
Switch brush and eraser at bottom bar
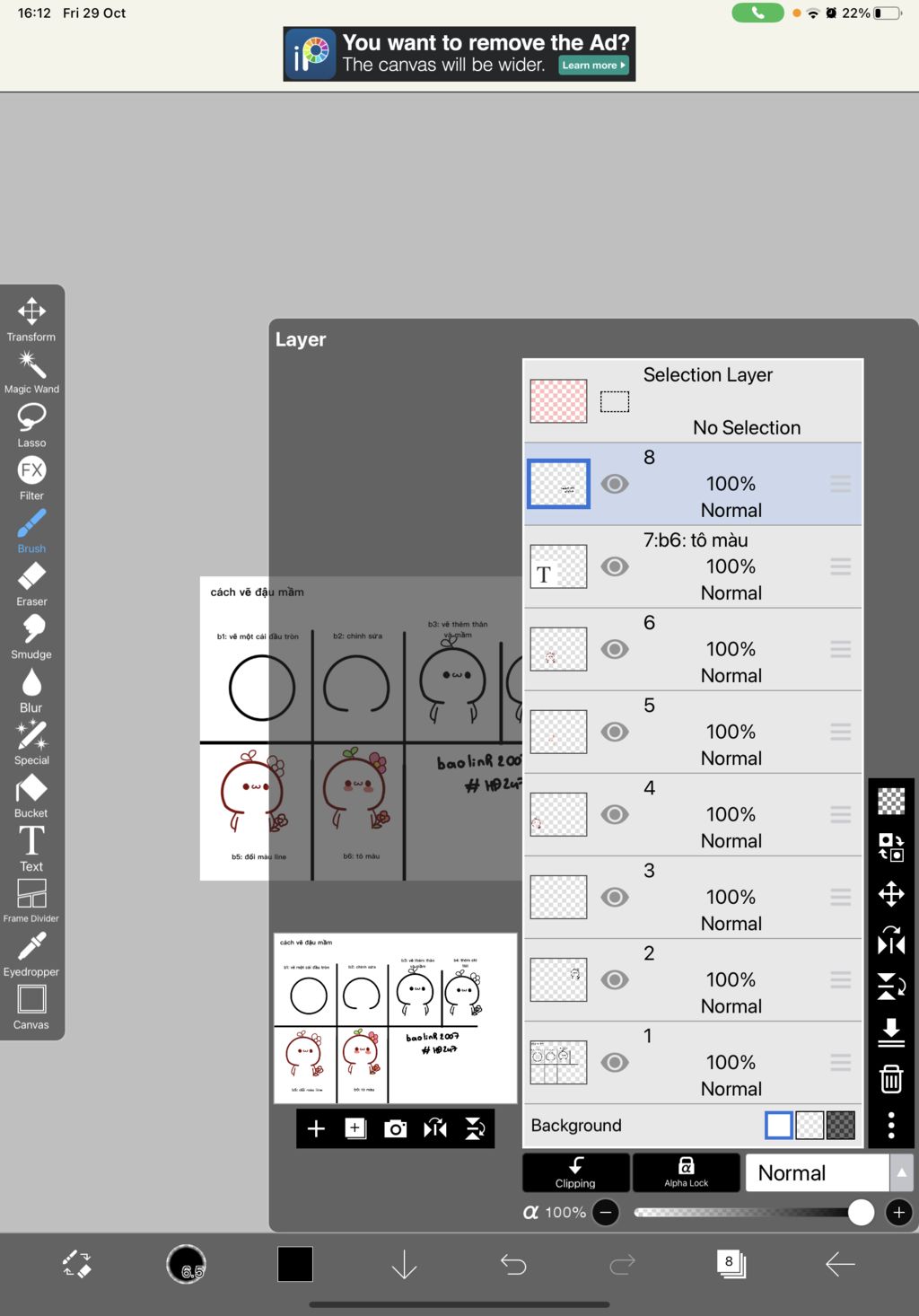pos(77,1264)
